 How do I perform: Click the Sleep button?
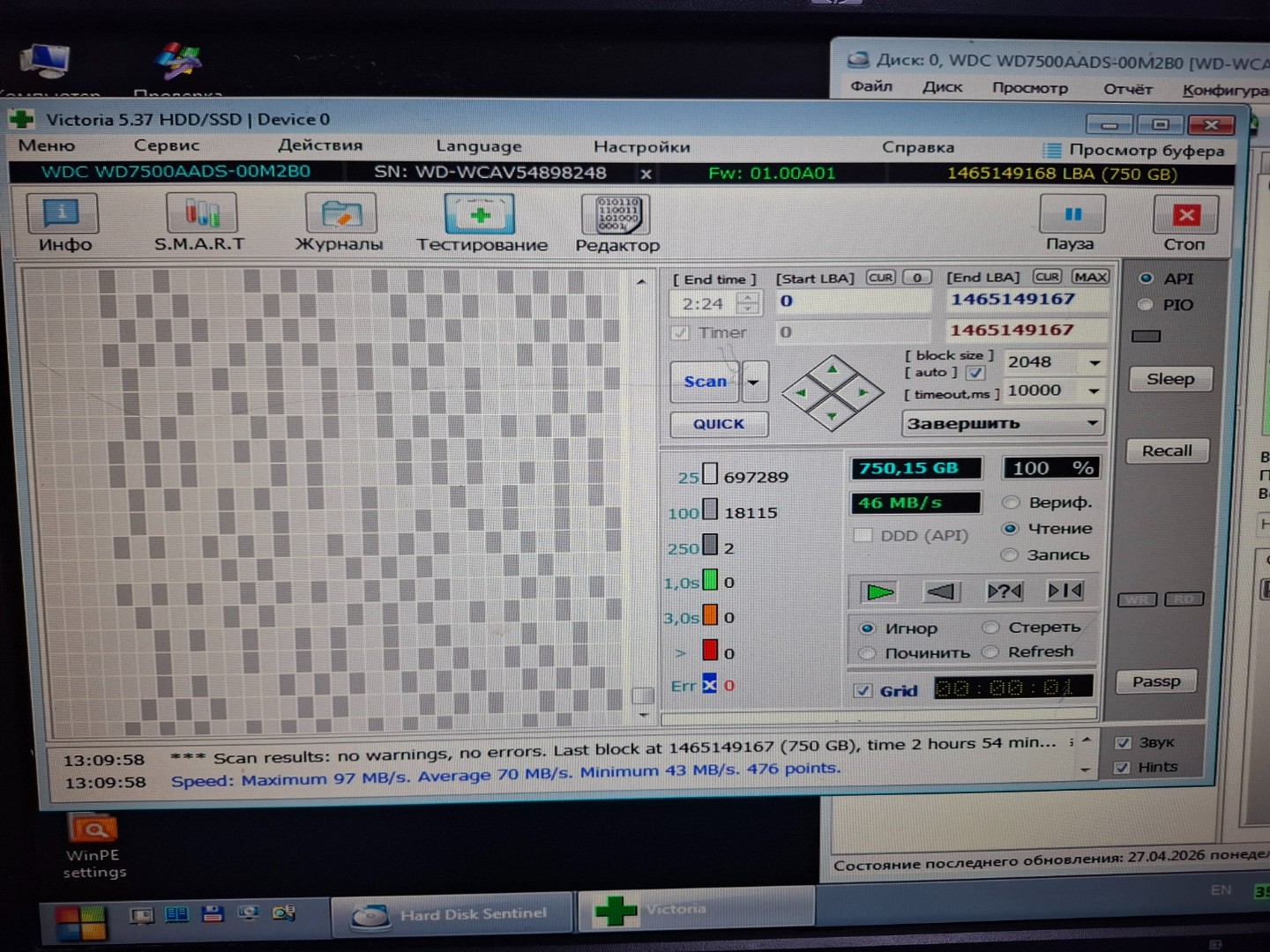[1169, 379]
